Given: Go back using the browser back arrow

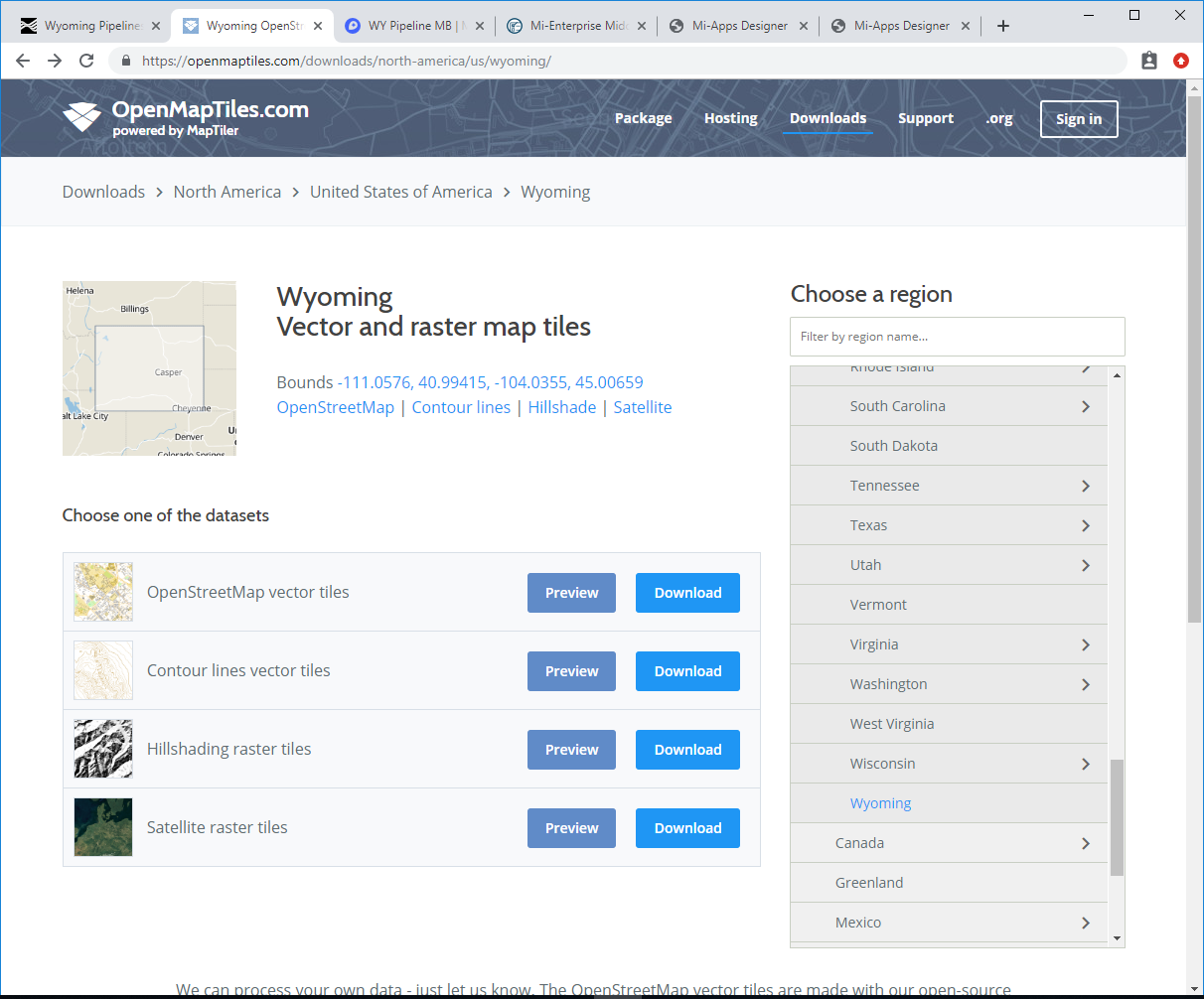Looking at the screenshot, I should point(23,61).
